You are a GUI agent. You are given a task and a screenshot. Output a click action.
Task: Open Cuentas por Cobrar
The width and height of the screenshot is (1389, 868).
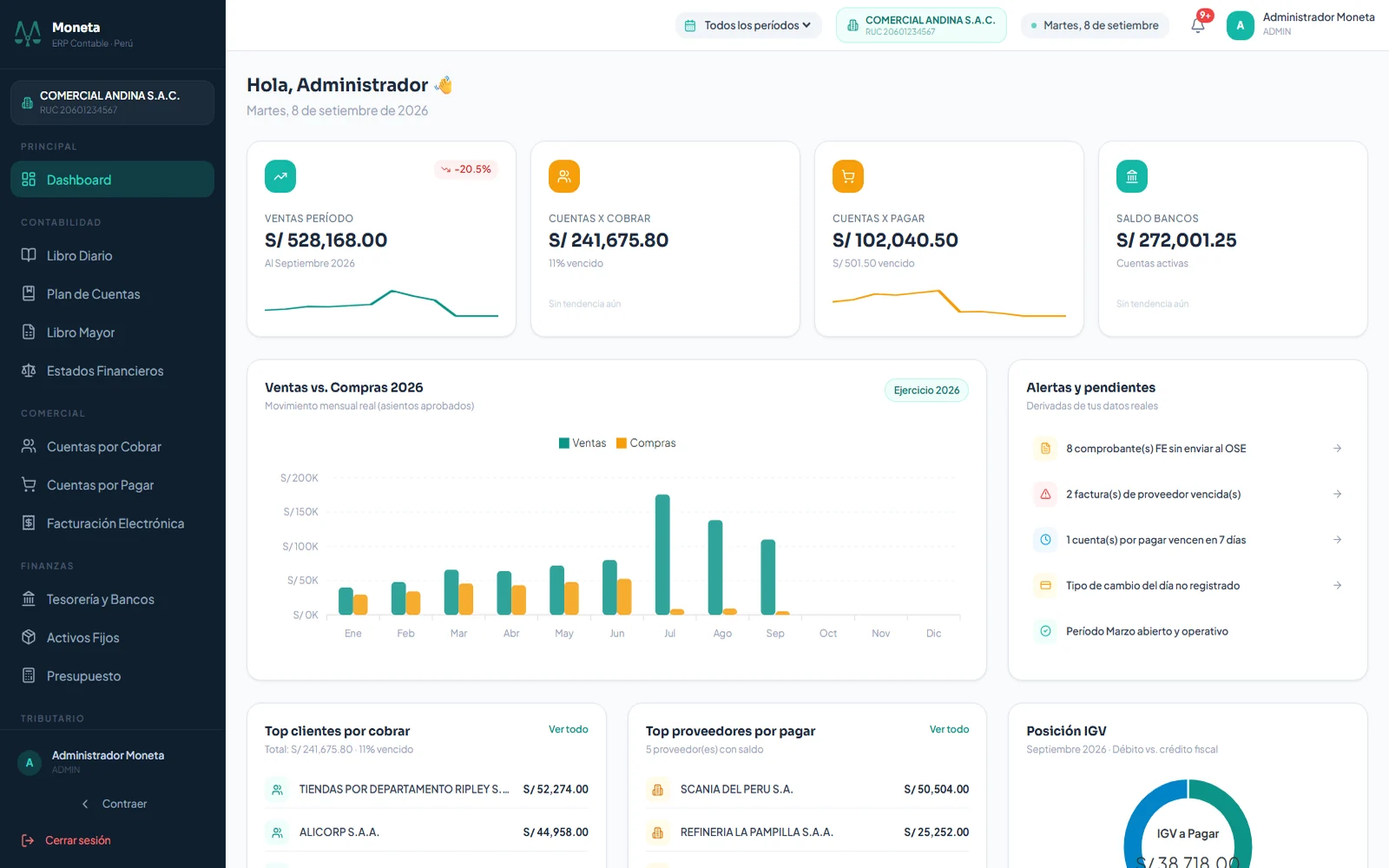click(112, 446)
